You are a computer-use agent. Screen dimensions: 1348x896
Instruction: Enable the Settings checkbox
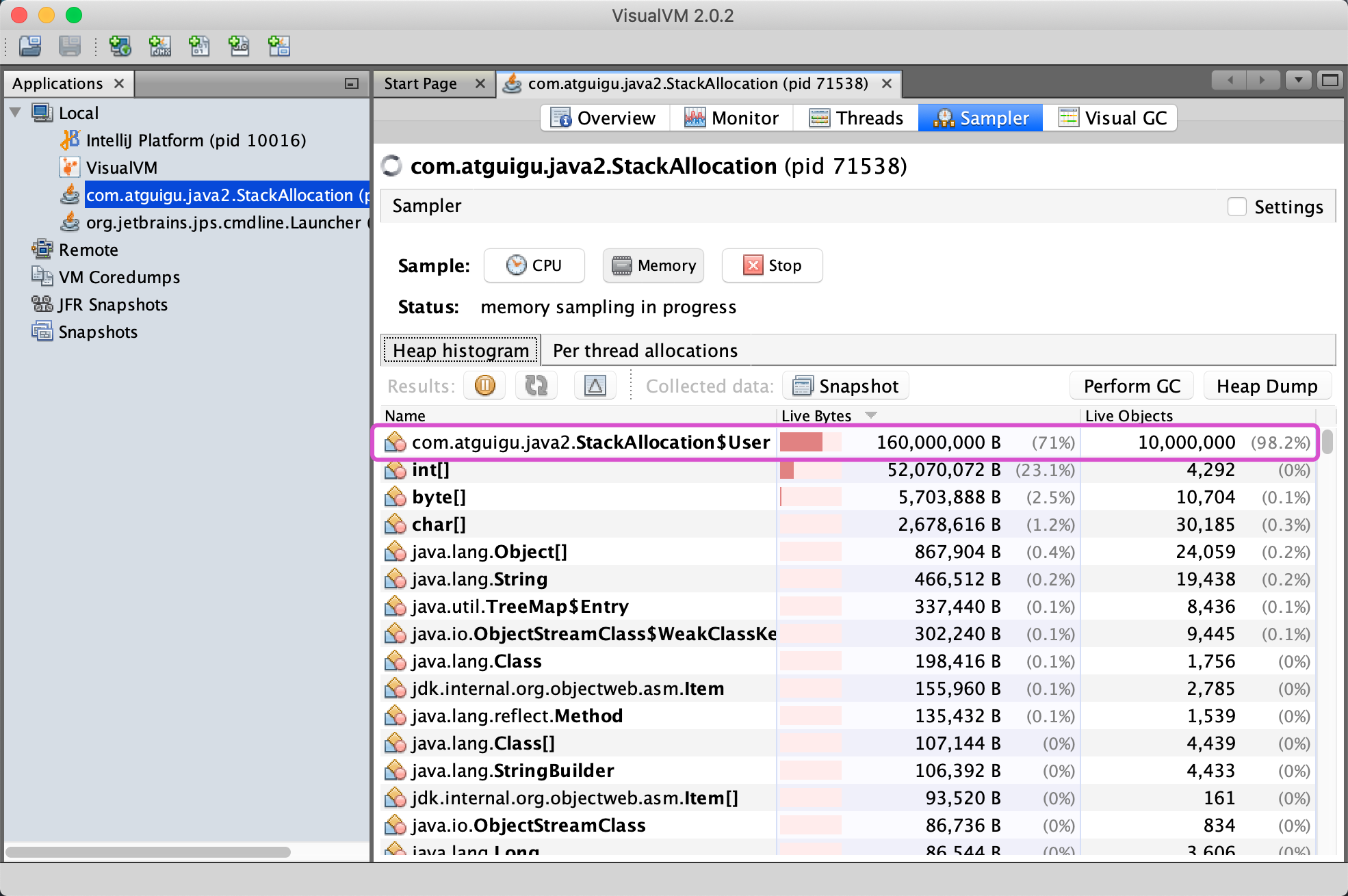coord(1236,207)
